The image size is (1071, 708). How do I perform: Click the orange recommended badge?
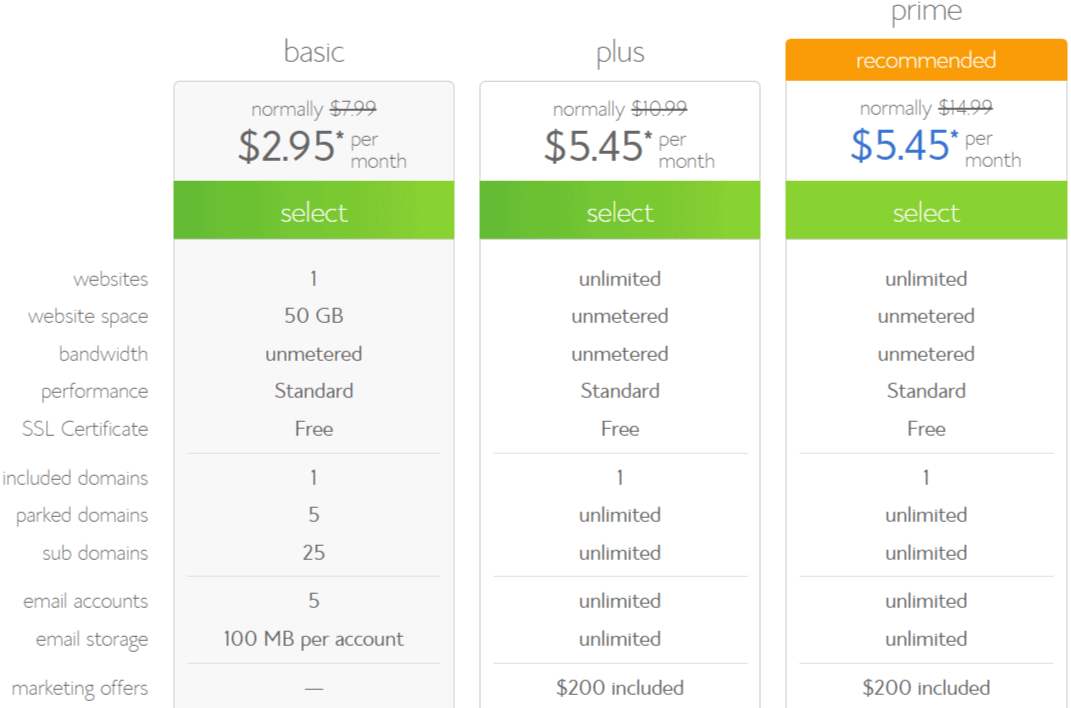(x=926, y=60)
